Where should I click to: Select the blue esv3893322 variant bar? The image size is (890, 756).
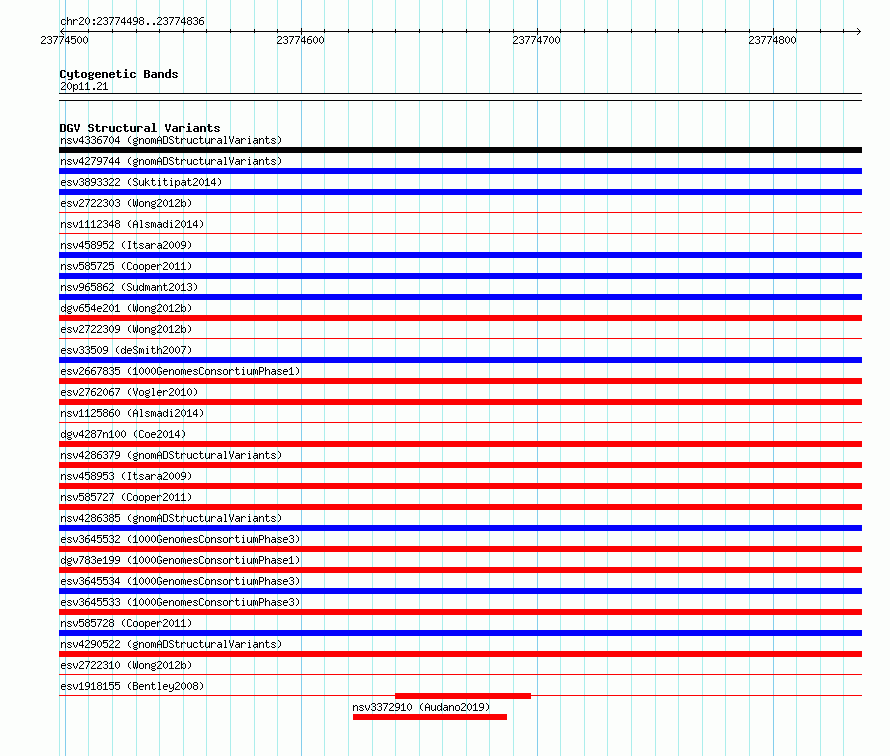pos(460,192)
